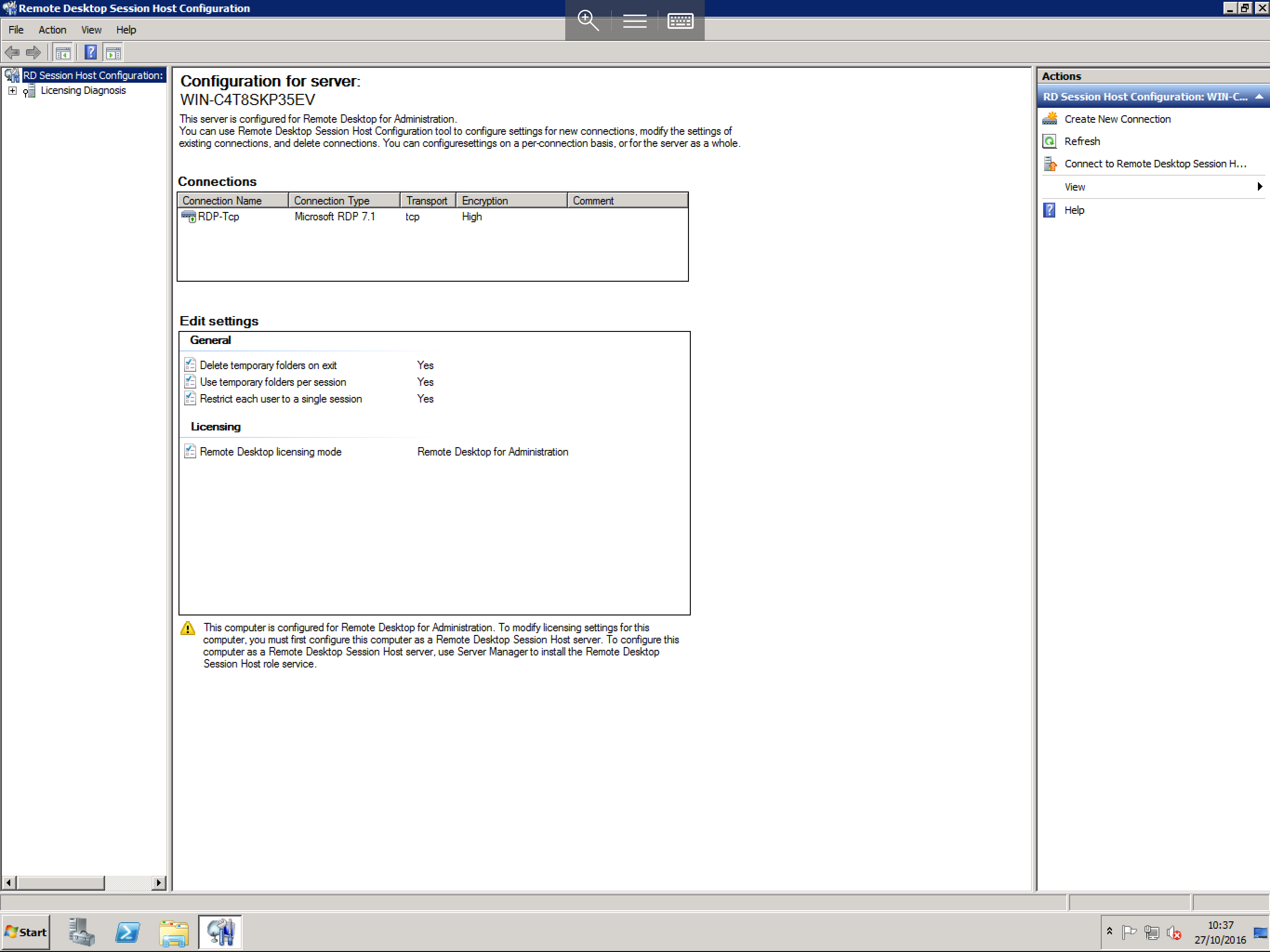
Task: Click the Connect to Remote Desktop Session icon
Action: (x=1050, y=164)
